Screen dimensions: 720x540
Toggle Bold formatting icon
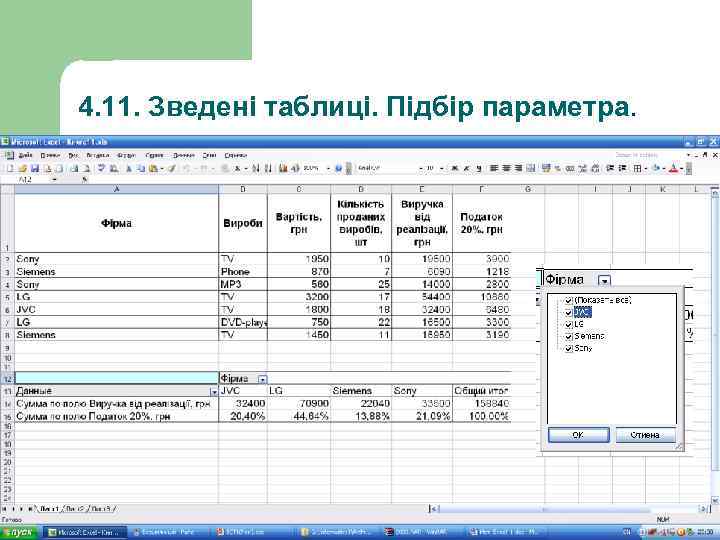pos(455,169)
